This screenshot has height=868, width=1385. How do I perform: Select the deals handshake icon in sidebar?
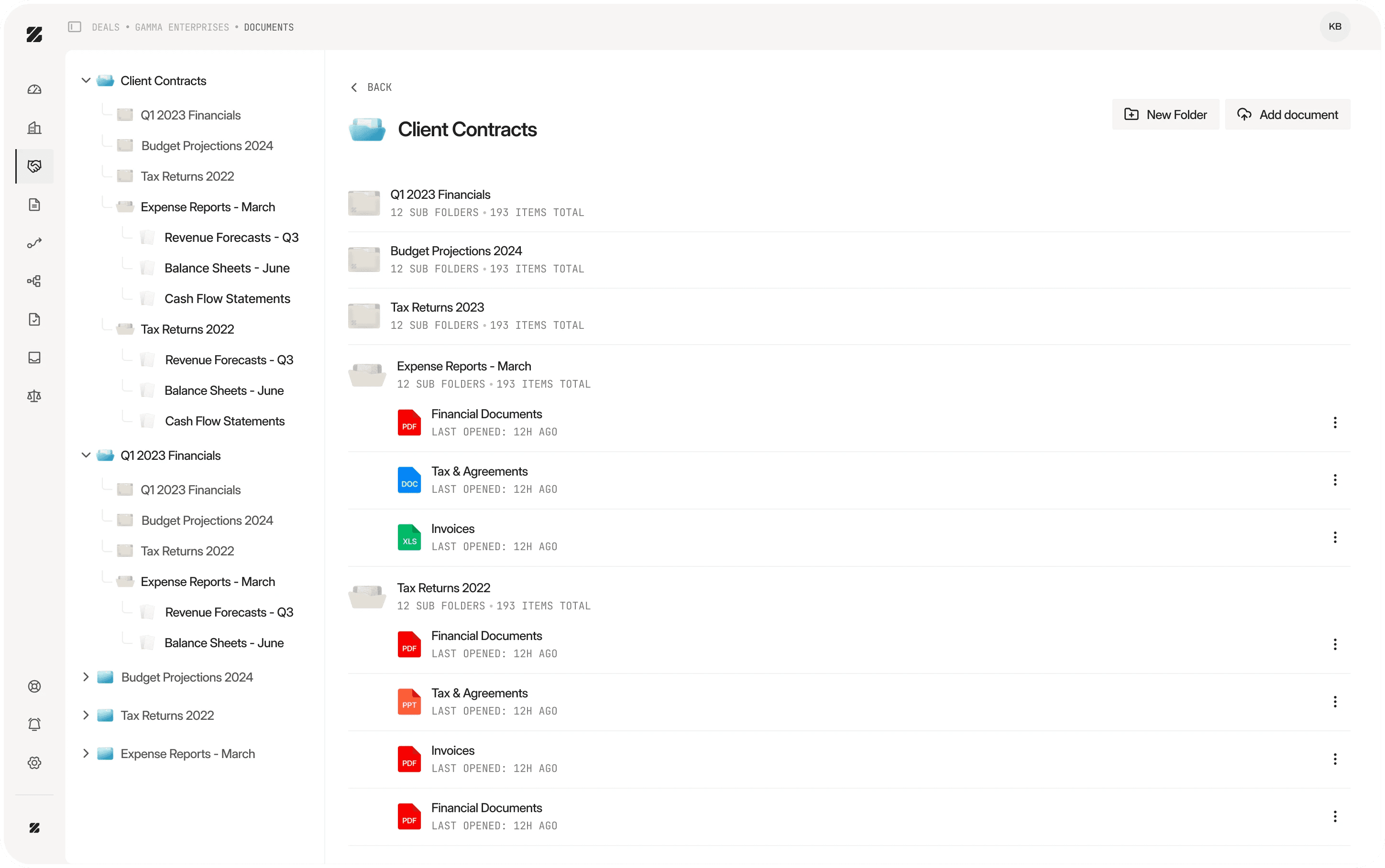click(x=34, y=166)
